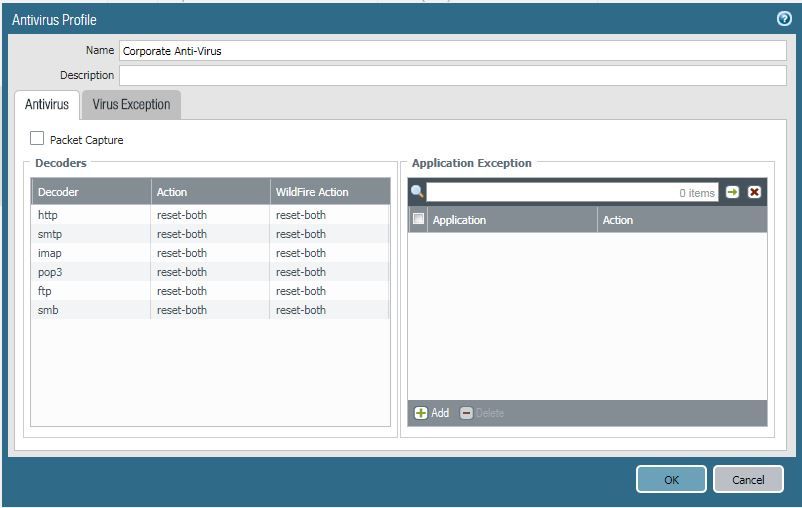This screenshot has width=802, height=508.
Task: Click the Name input field
Action: point(452,51)
